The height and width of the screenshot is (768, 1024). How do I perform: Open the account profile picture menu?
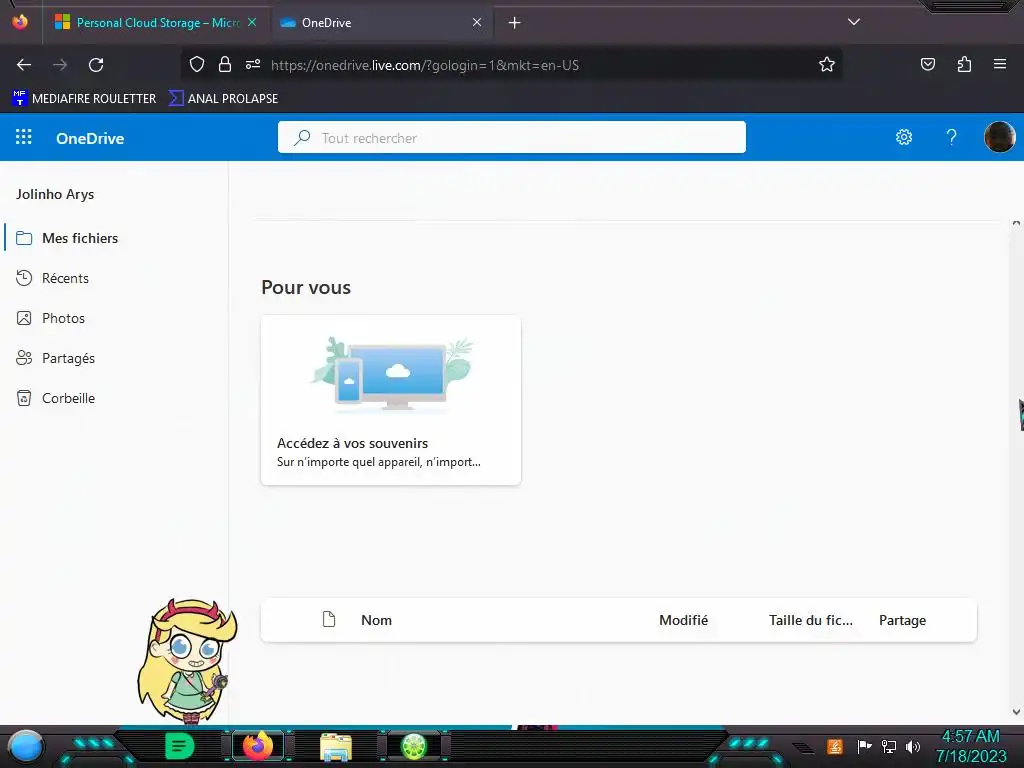point(999,137)
